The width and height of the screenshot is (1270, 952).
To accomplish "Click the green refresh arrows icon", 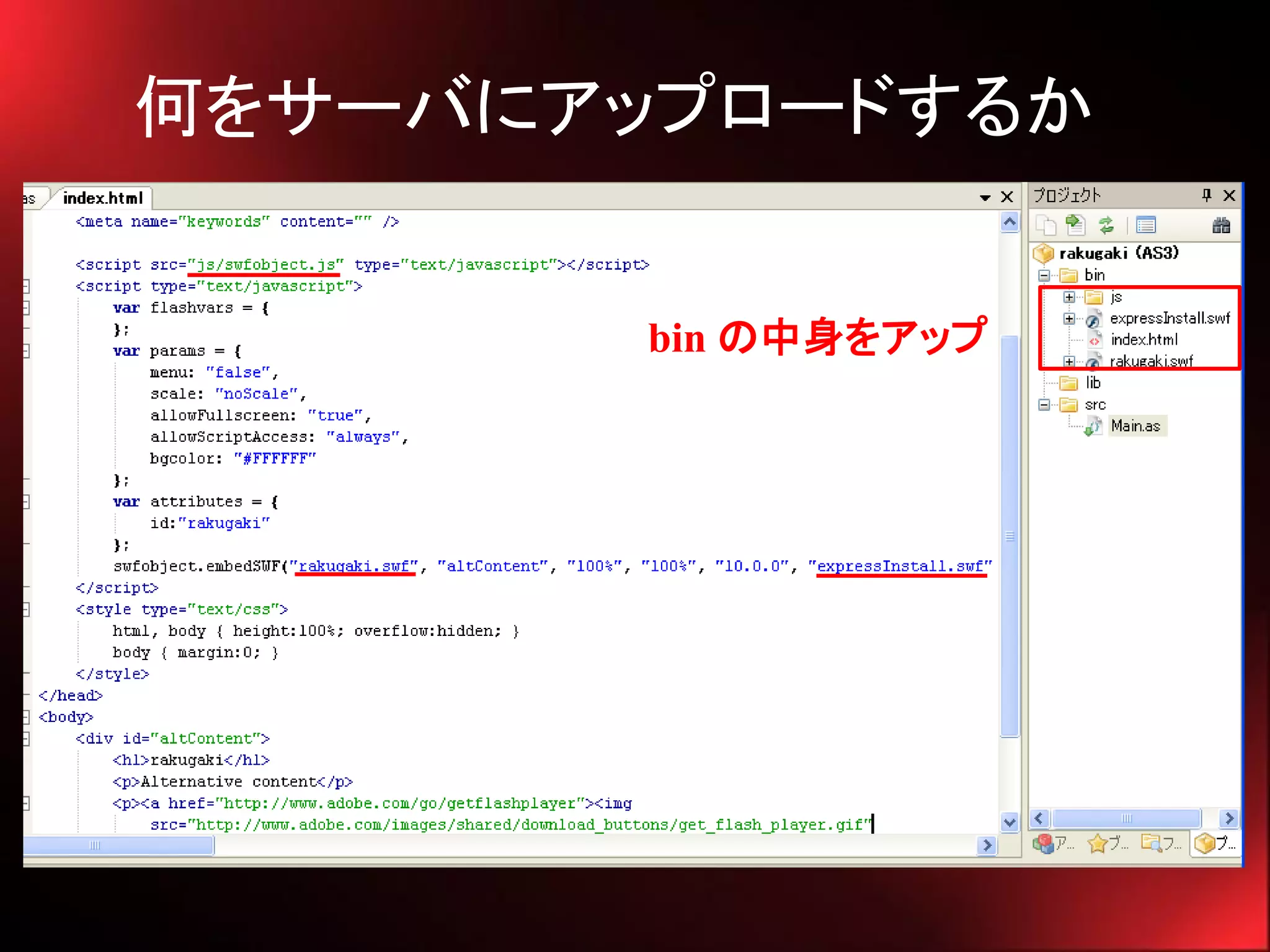I will [x=1106, y=226].
